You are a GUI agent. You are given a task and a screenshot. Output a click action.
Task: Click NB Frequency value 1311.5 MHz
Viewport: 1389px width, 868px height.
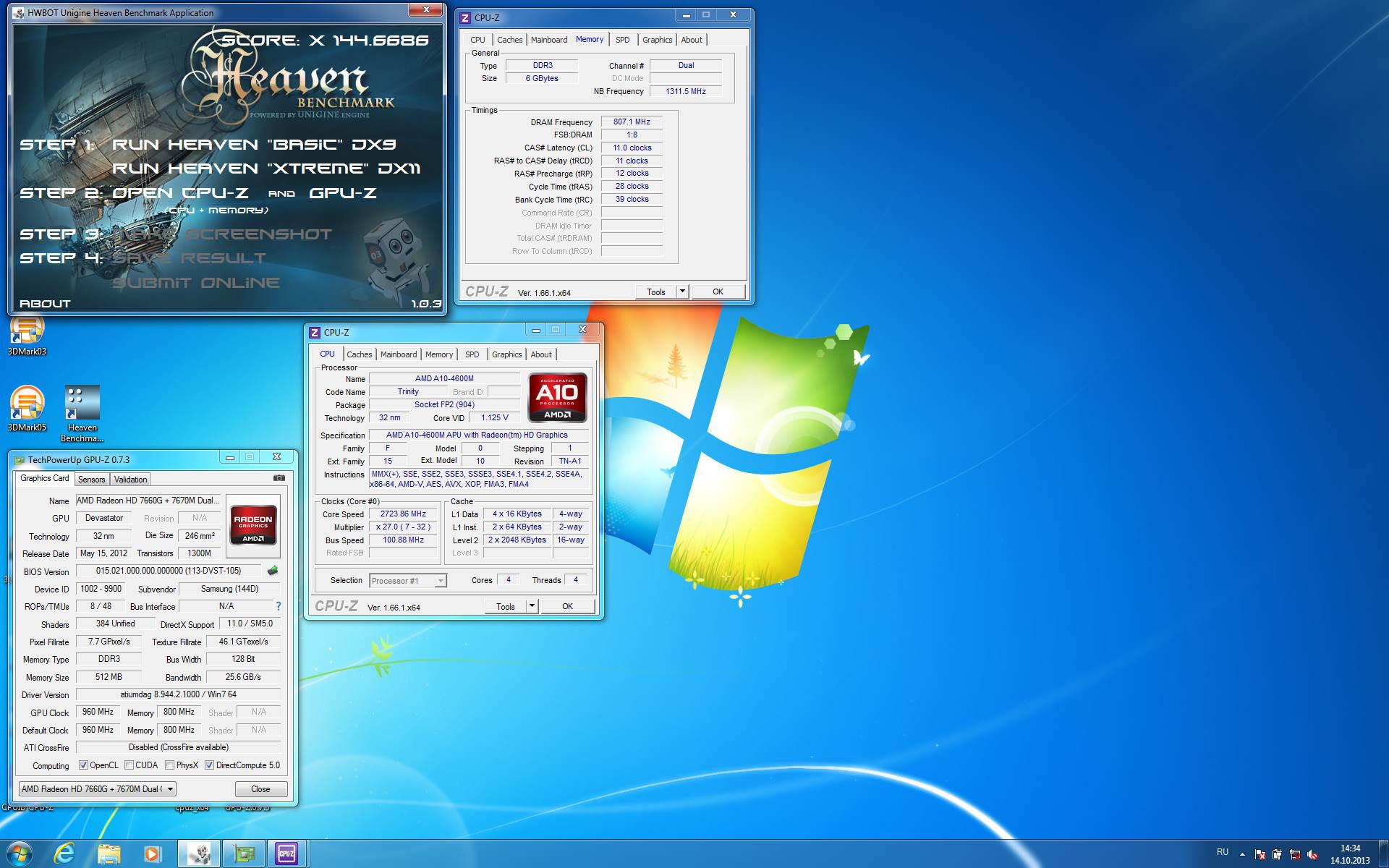click(x=686, y=91)
